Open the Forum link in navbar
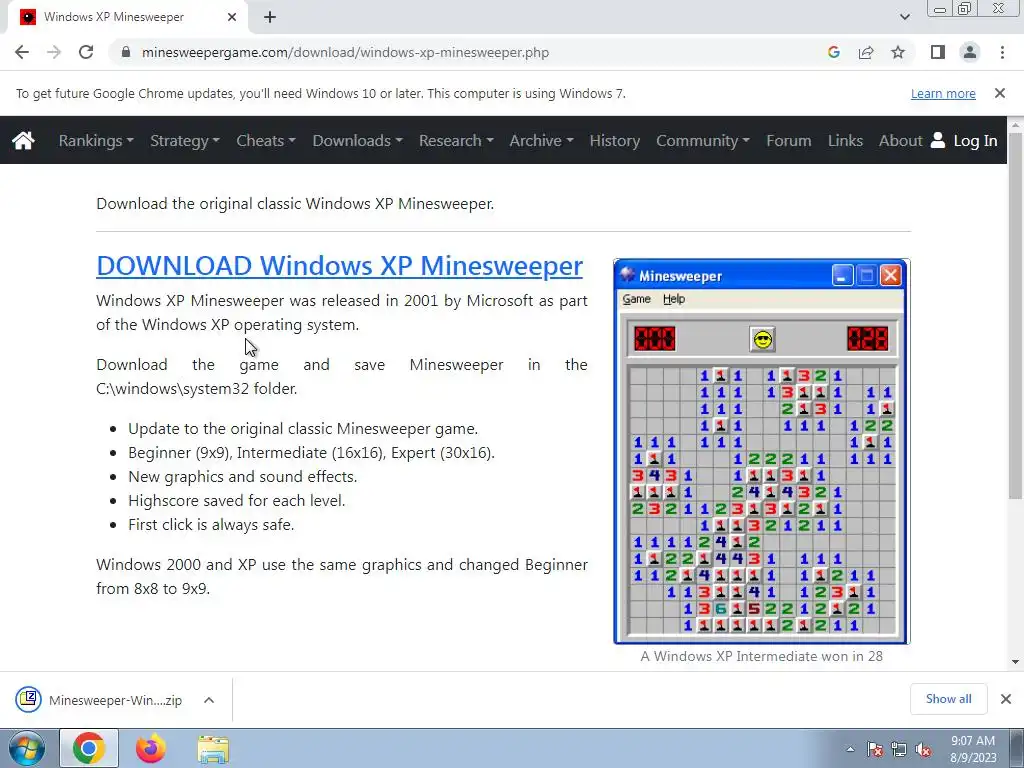The width and height of the screenshot is (1024, 768). 789,140
